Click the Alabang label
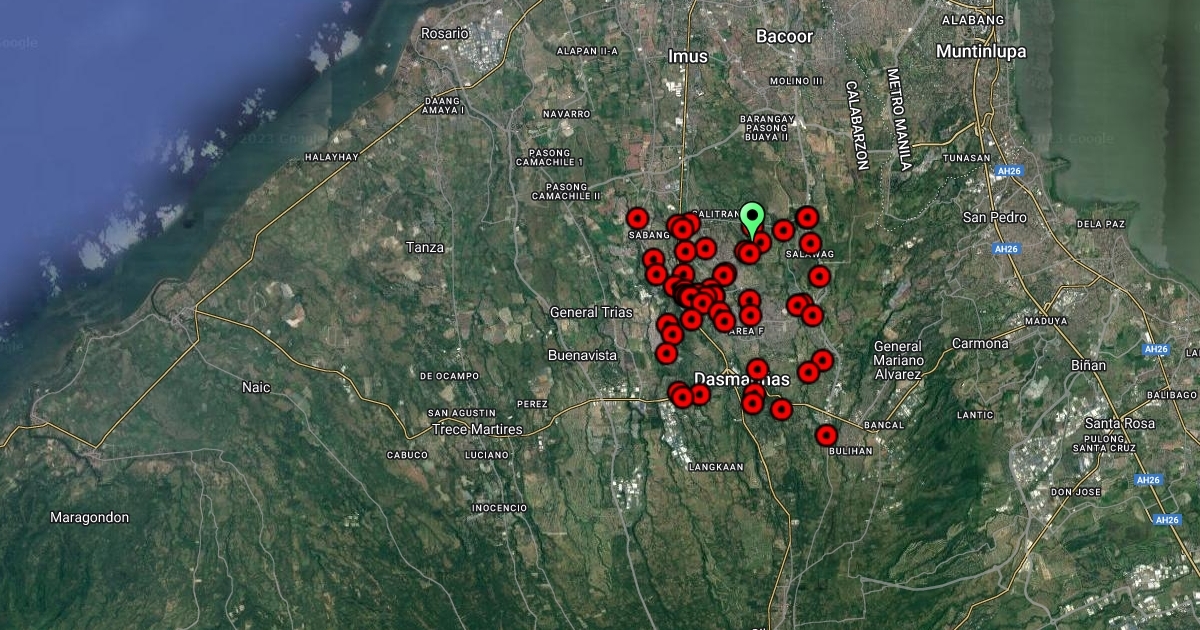 pyautogui.click(x=972, y=19)
